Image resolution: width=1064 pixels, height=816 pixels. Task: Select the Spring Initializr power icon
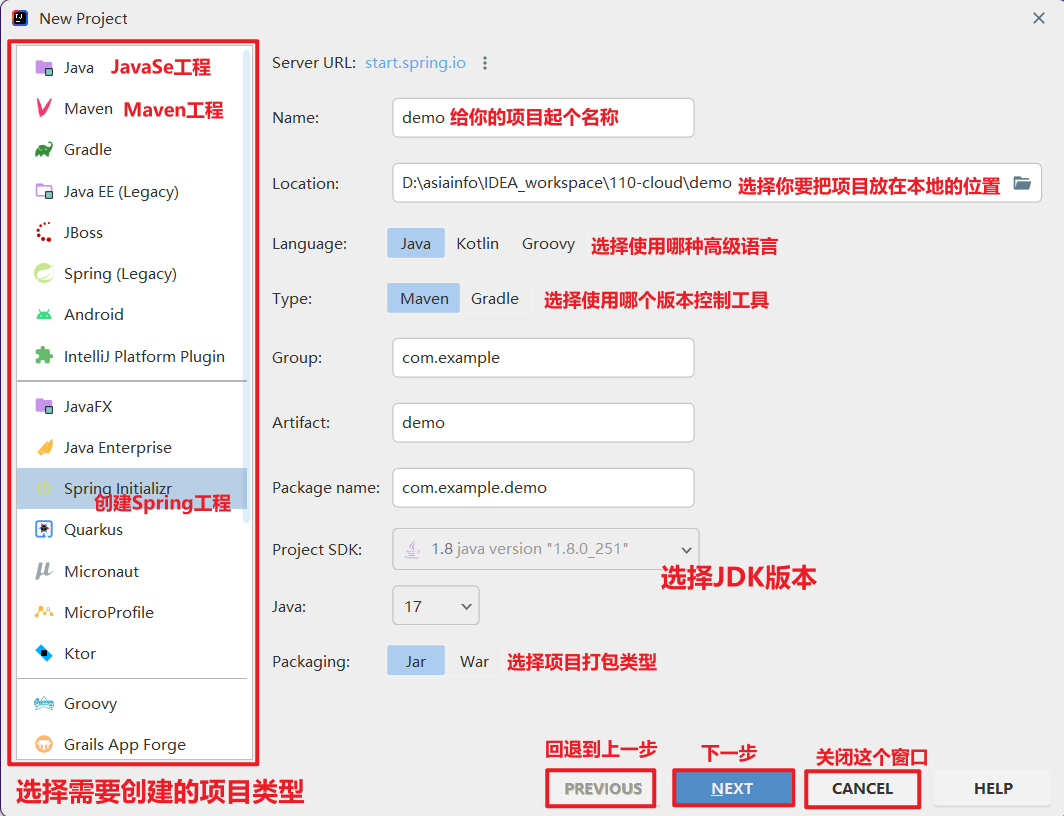[44, 488]
